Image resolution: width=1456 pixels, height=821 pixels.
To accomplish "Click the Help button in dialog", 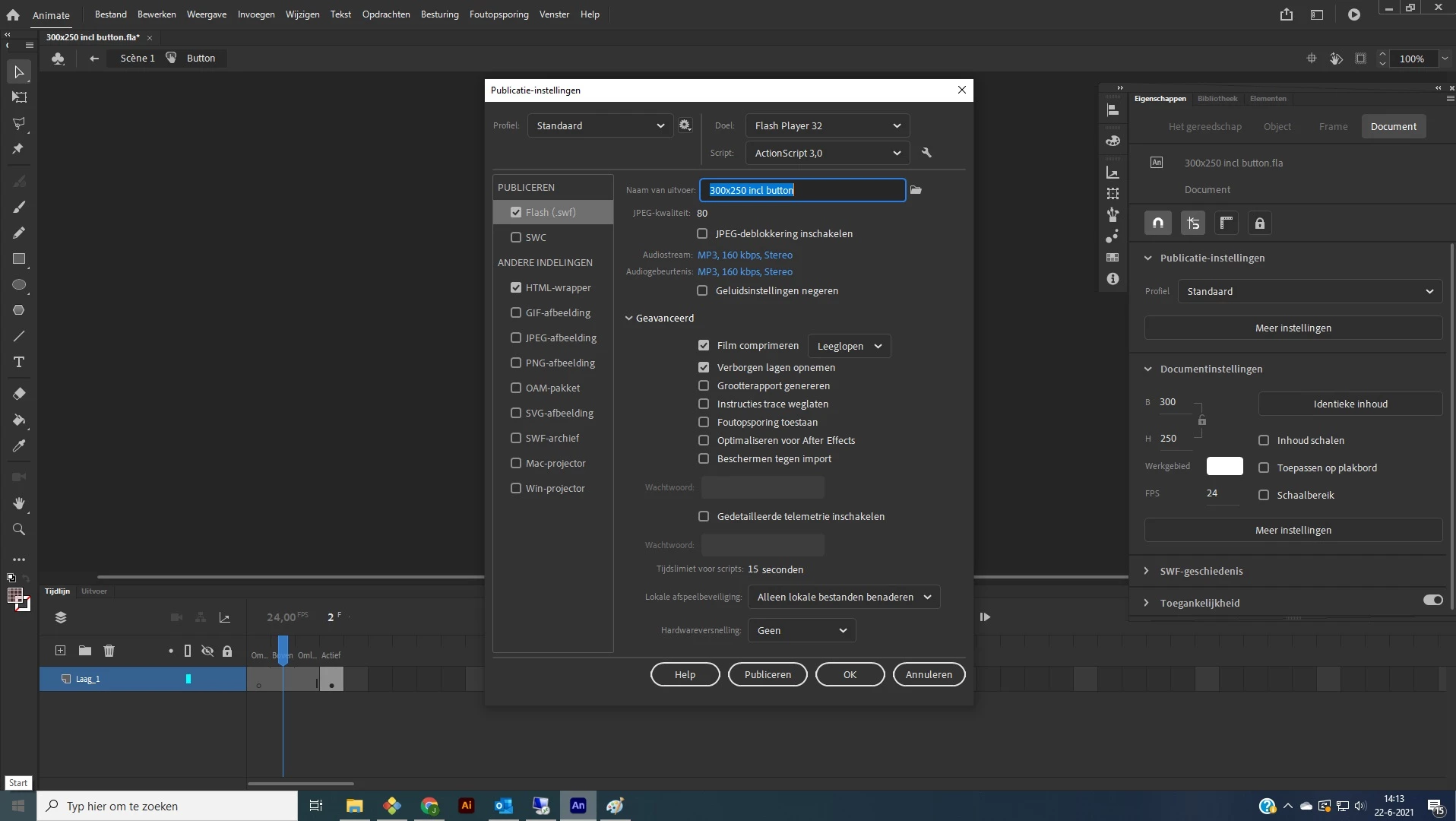I will point(685,674).
